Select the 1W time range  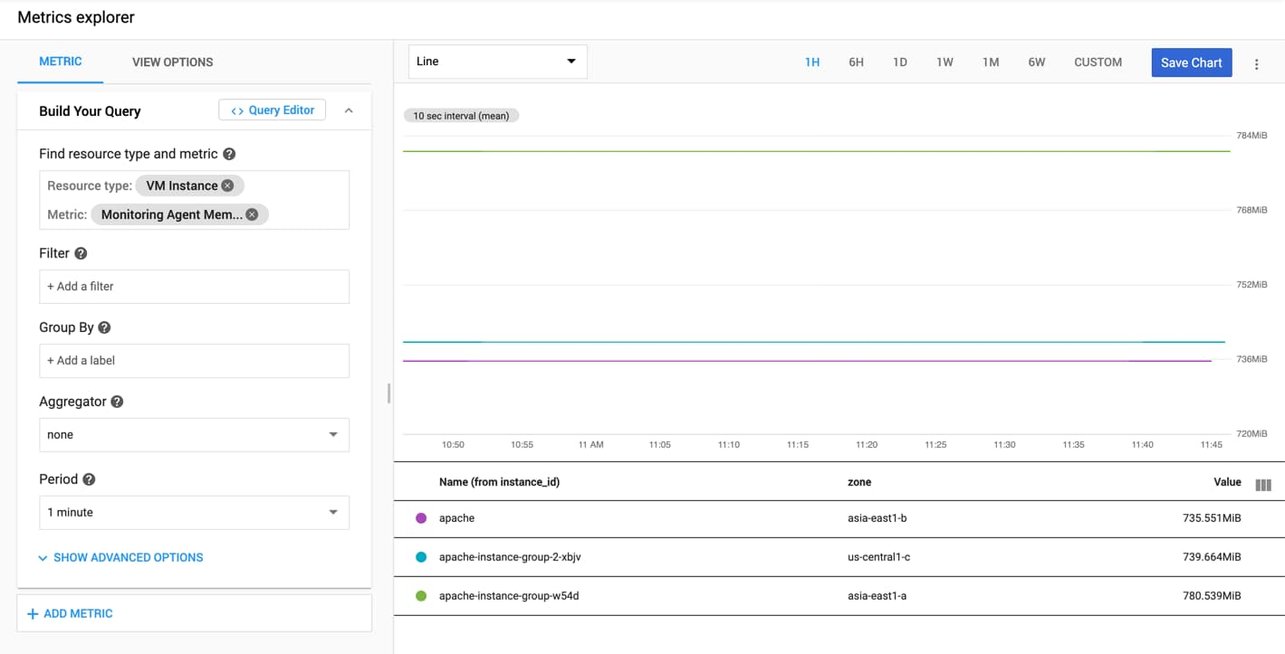tap(945, 62)
